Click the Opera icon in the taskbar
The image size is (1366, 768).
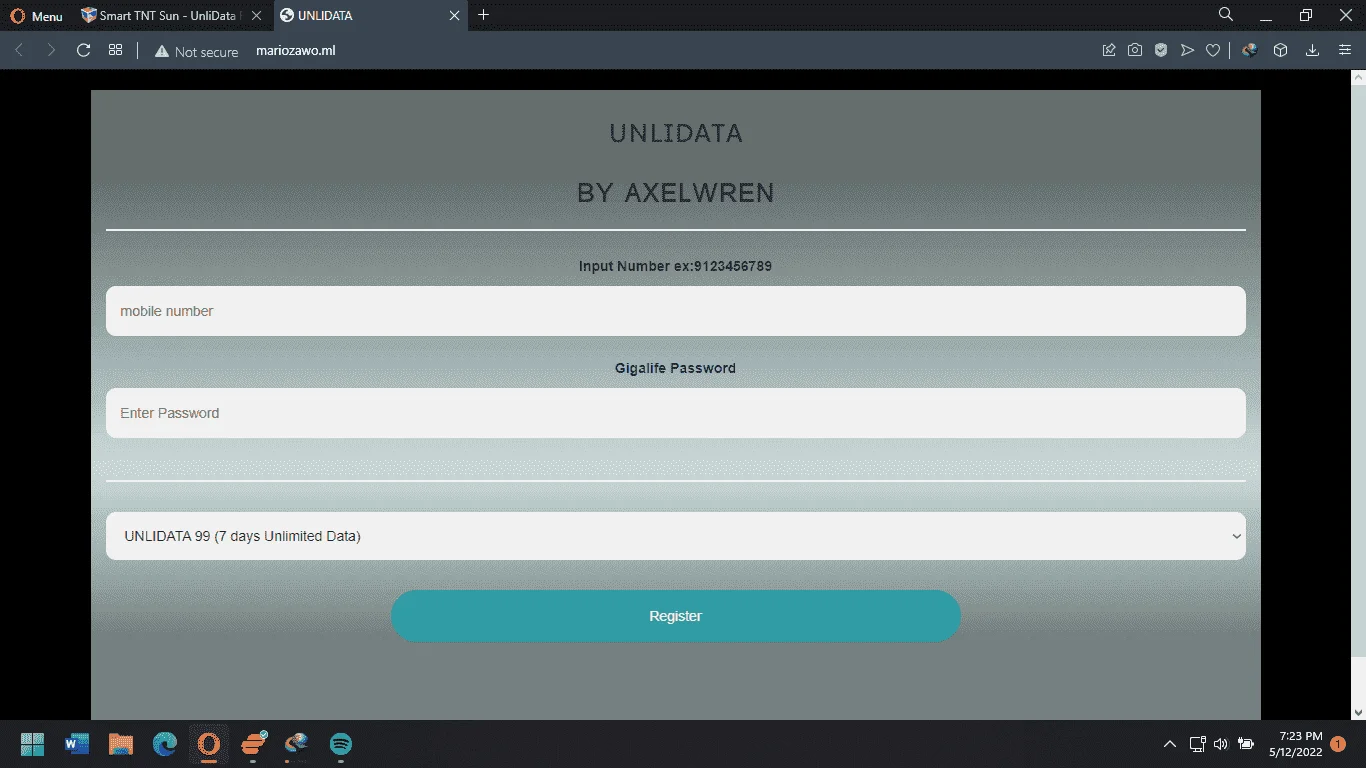[209, 744]
